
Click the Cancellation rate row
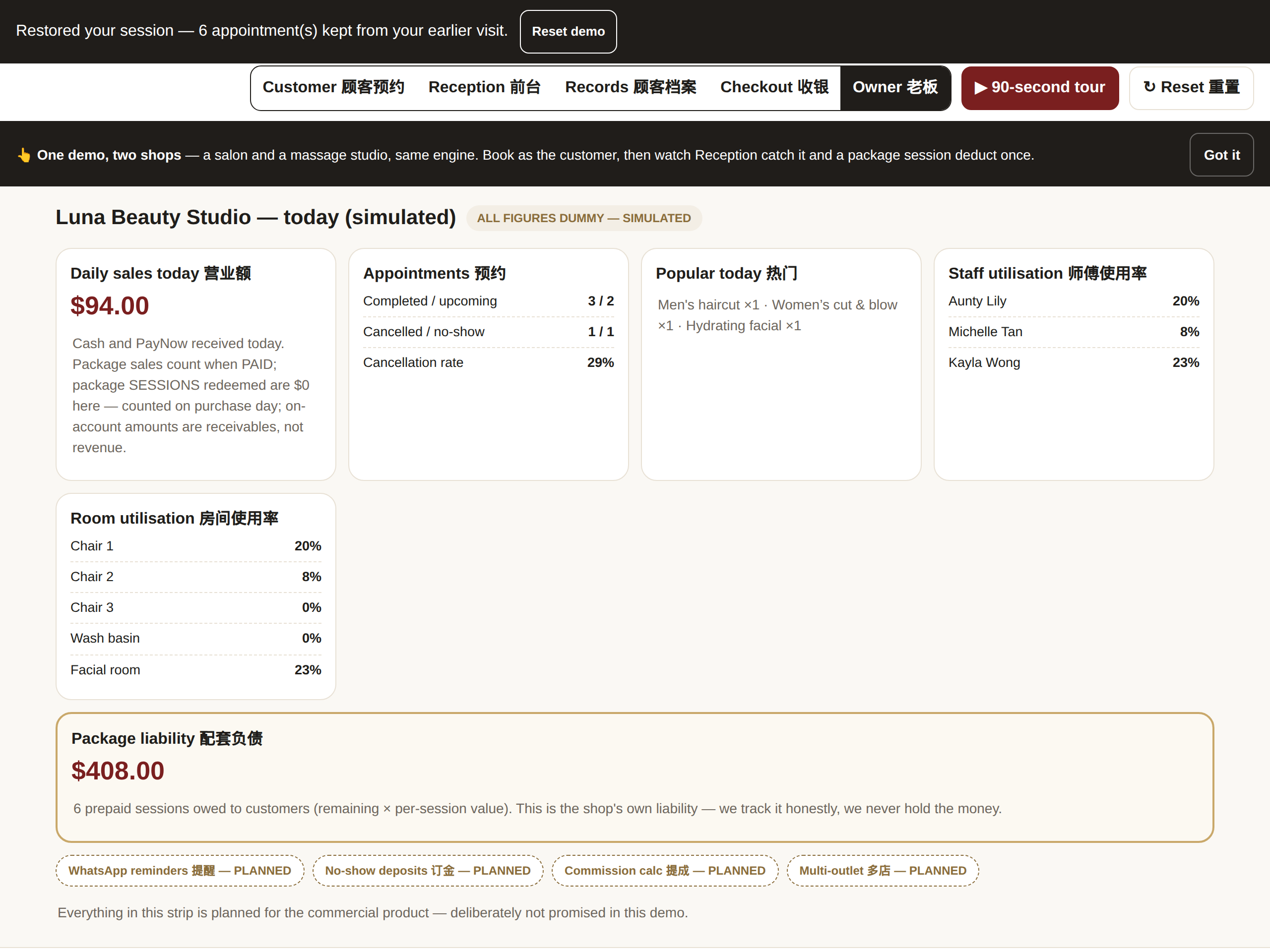489,362
